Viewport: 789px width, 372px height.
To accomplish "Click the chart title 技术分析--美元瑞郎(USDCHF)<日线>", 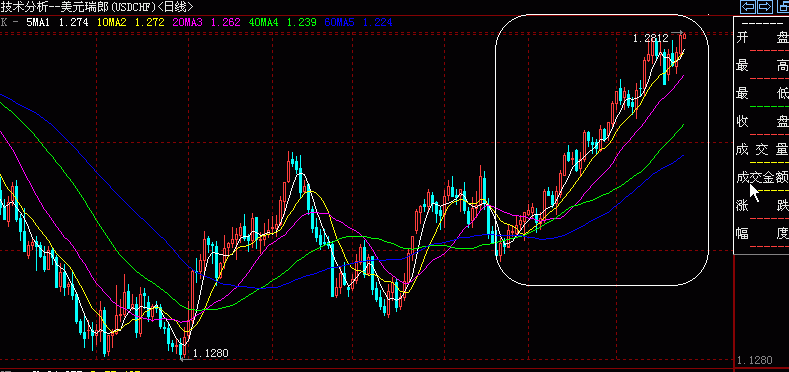I will pos(96,7).
